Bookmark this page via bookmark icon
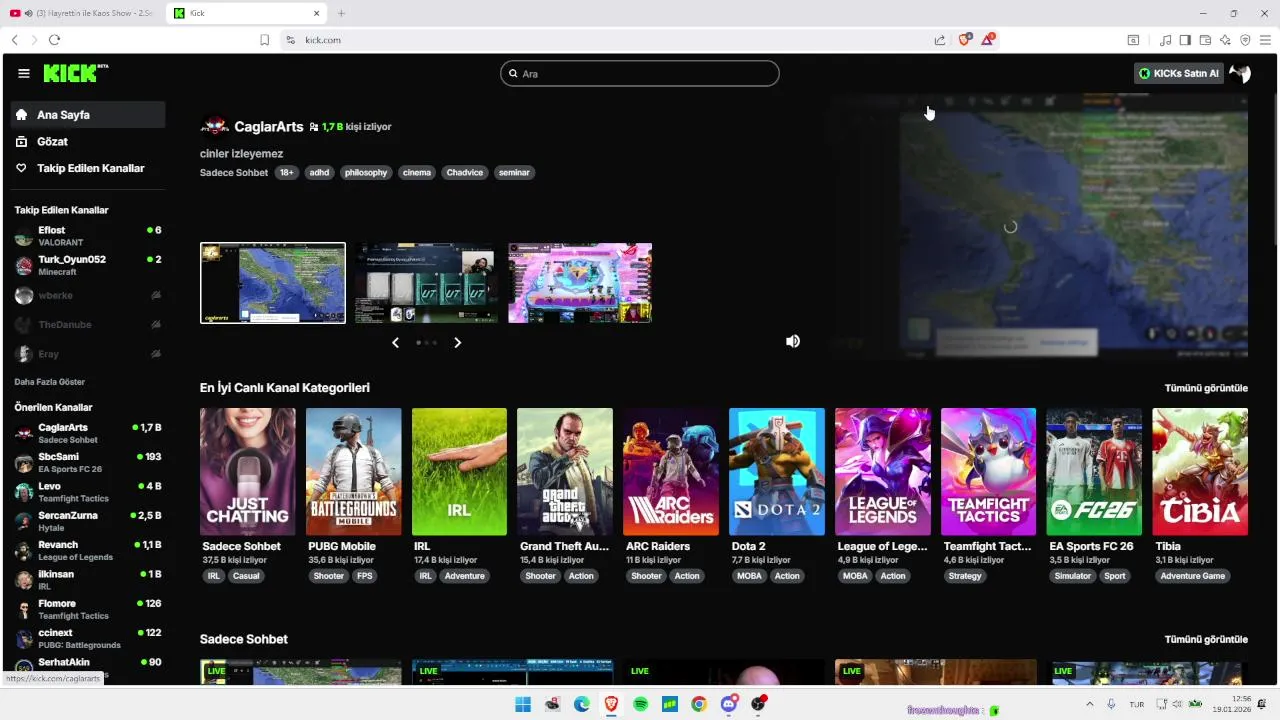The image size is (1280, 720). pos(265,40)
